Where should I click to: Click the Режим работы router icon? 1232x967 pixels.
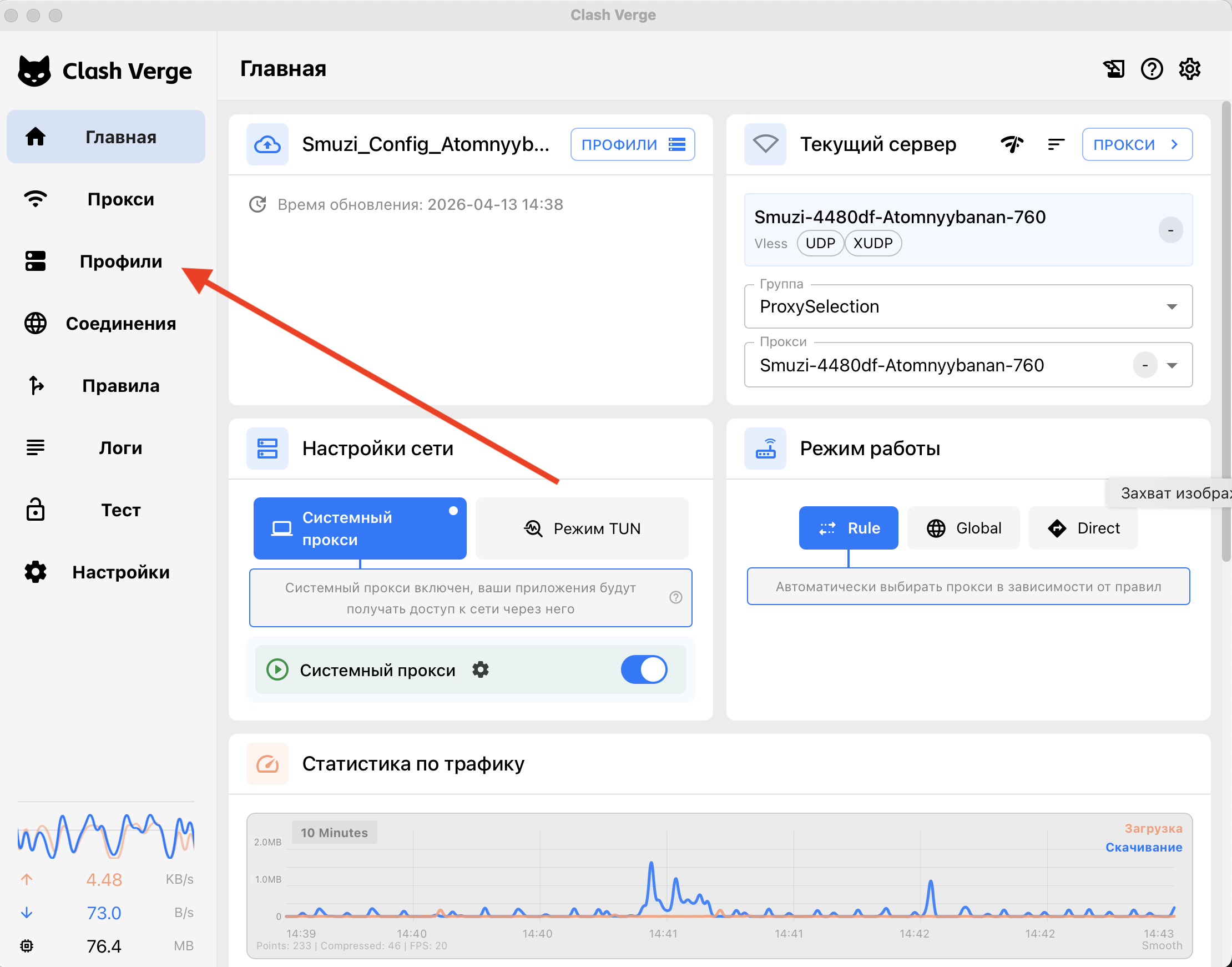click(765, 449)
